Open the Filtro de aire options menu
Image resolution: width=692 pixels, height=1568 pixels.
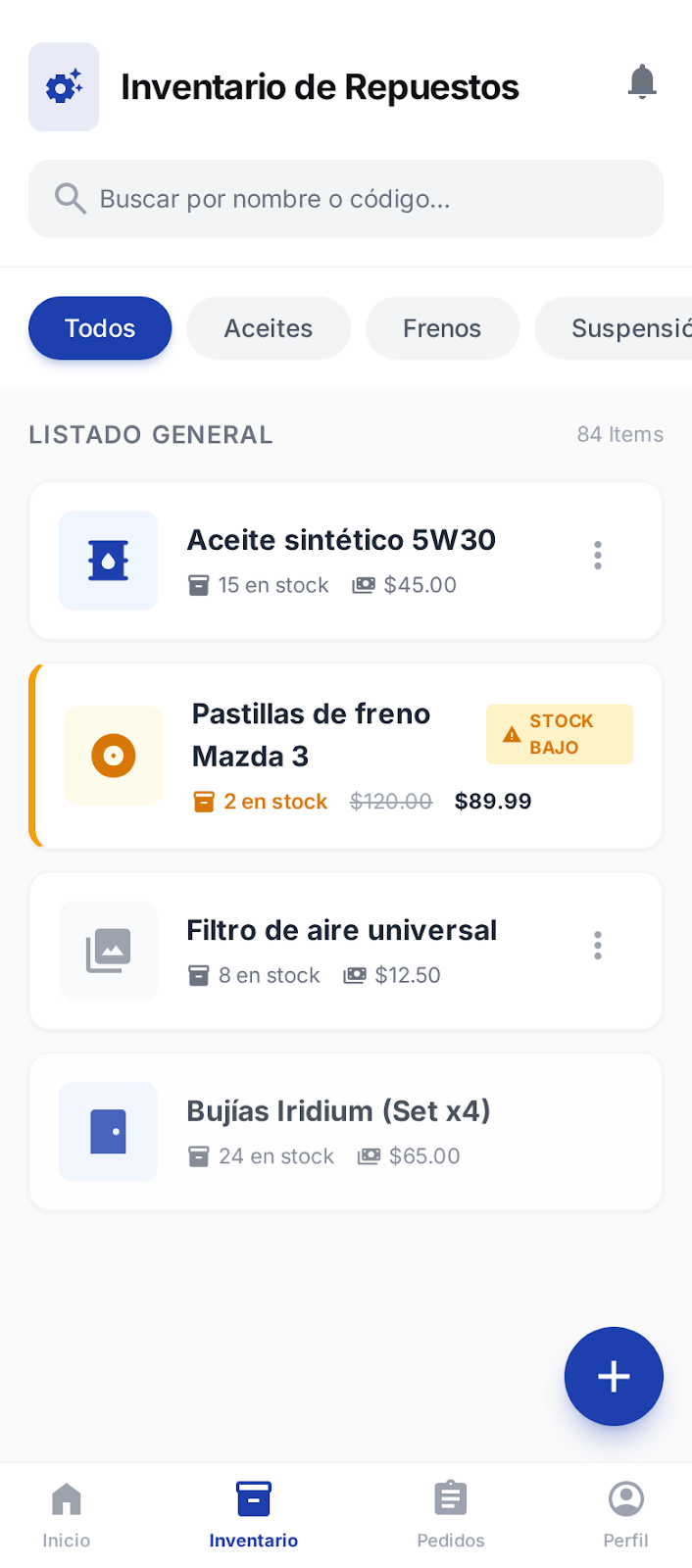pos(597,945)
